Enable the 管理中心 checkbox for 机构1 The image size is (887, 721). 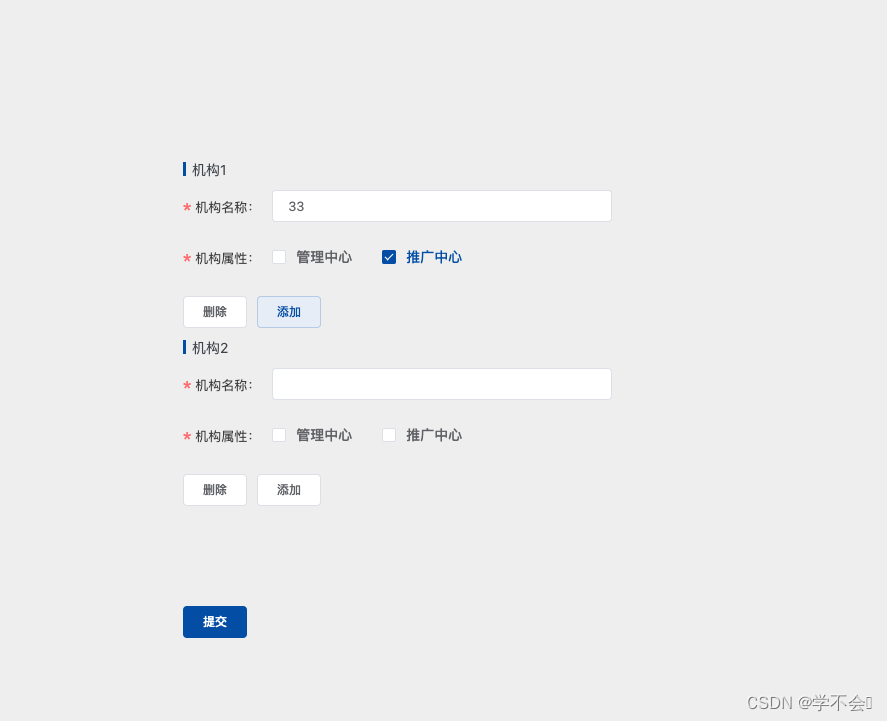[278, 257]
